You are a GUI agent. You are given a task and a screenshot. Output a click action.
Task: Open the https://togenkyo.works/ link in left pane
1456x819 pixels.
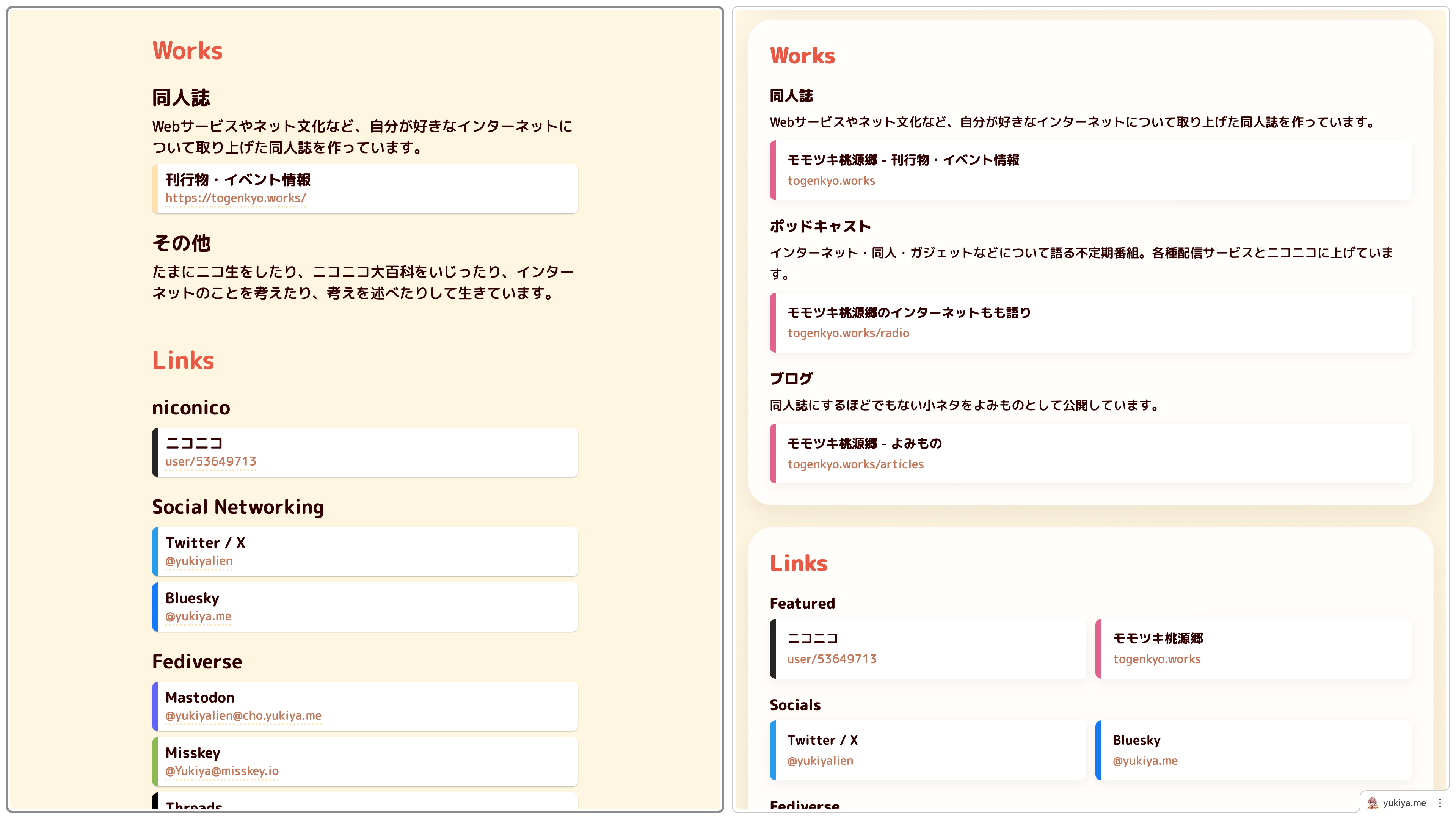pos(235,198)
